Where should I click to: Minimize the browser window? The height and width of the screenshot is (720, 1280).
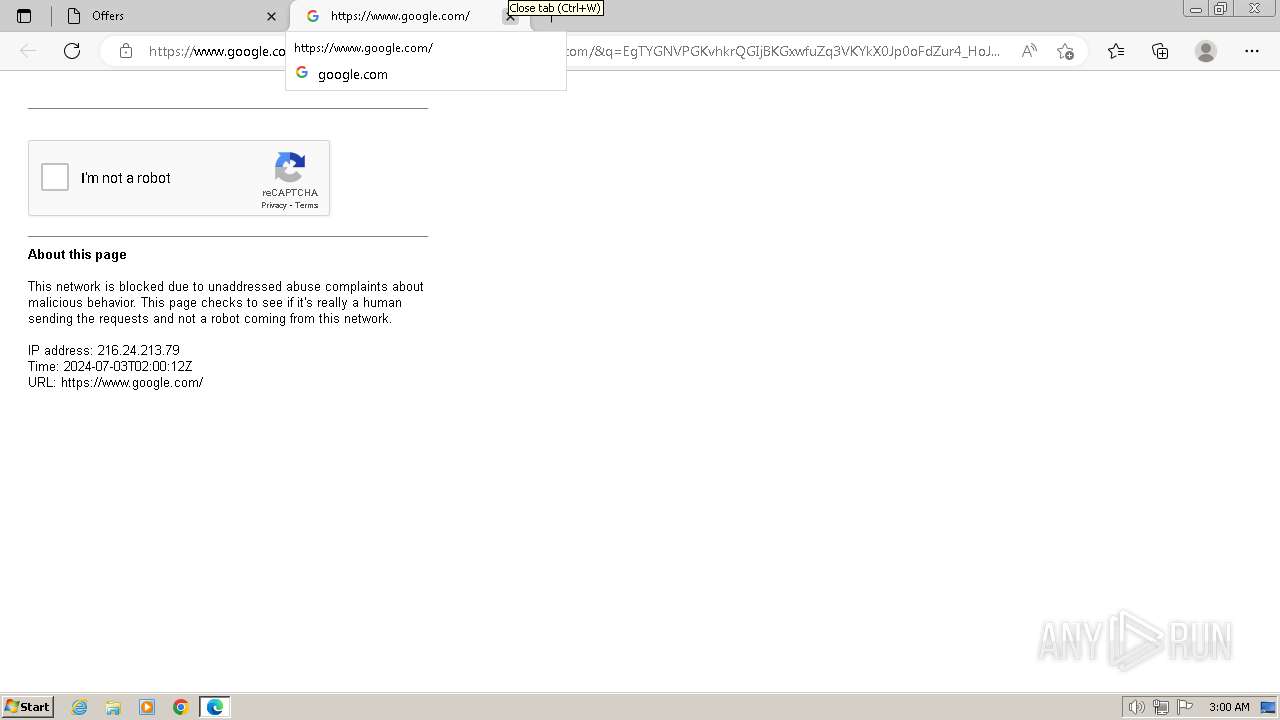(x=1195, y=9)
